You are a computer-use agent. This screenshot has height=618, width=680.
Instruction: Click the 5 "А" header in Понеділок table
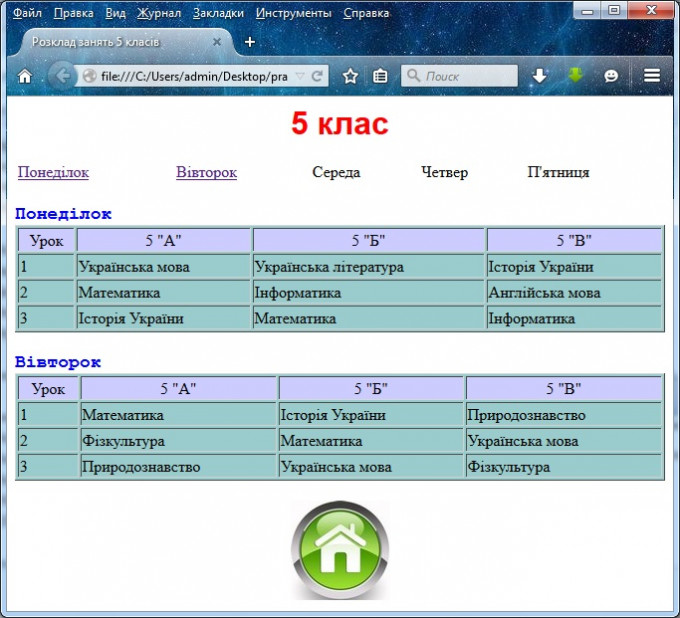click(164, 240)
